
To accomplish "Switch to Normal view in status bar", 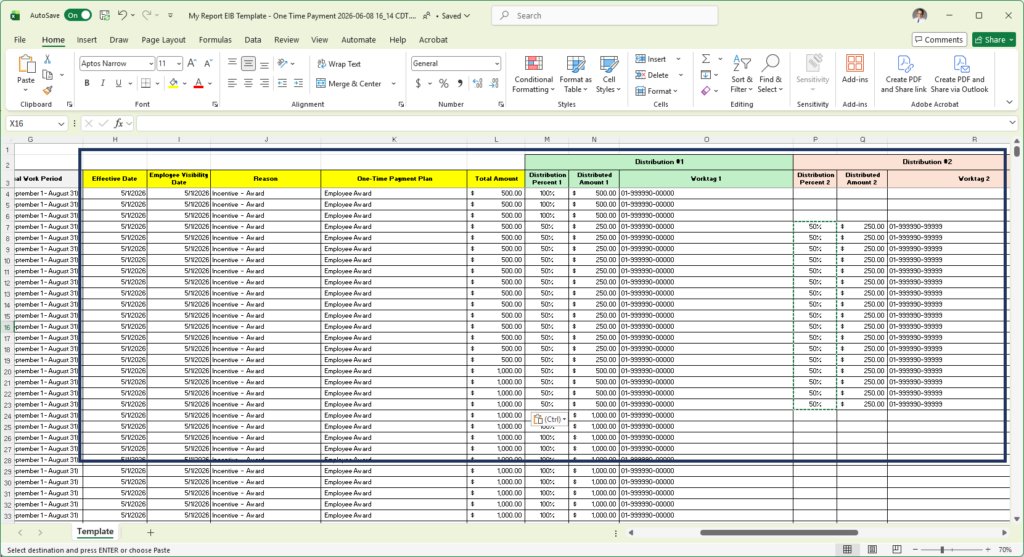I will tap(847, 550).
